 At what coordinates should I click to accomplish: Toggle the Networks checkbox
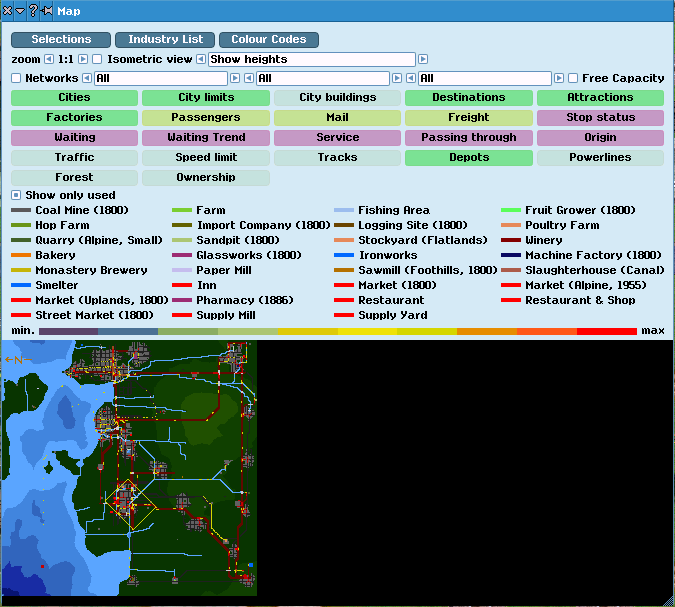point(16,78)
